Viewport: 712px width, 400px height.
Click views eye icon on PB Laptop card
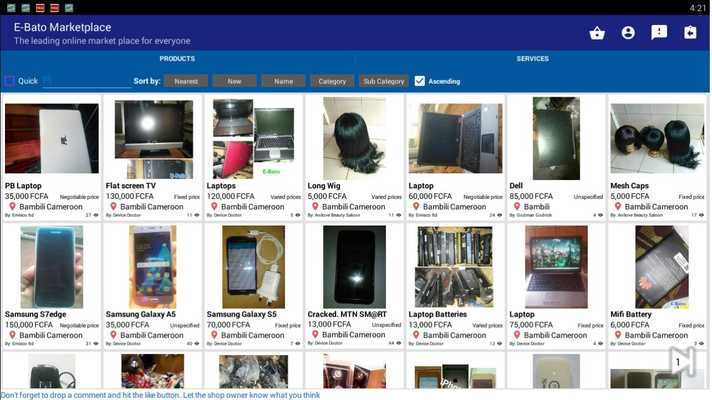point(96,215)
